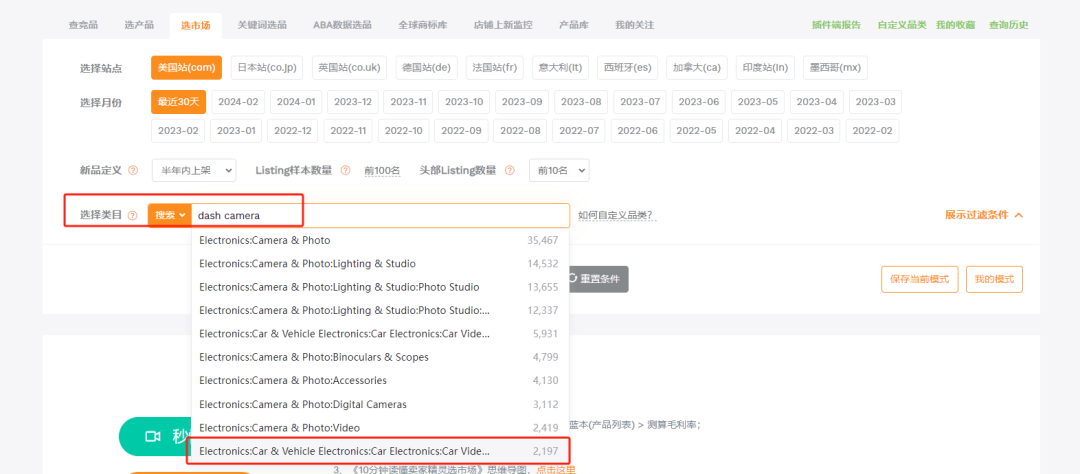Click the help icon beside 选择类目

tap(132, 215)
